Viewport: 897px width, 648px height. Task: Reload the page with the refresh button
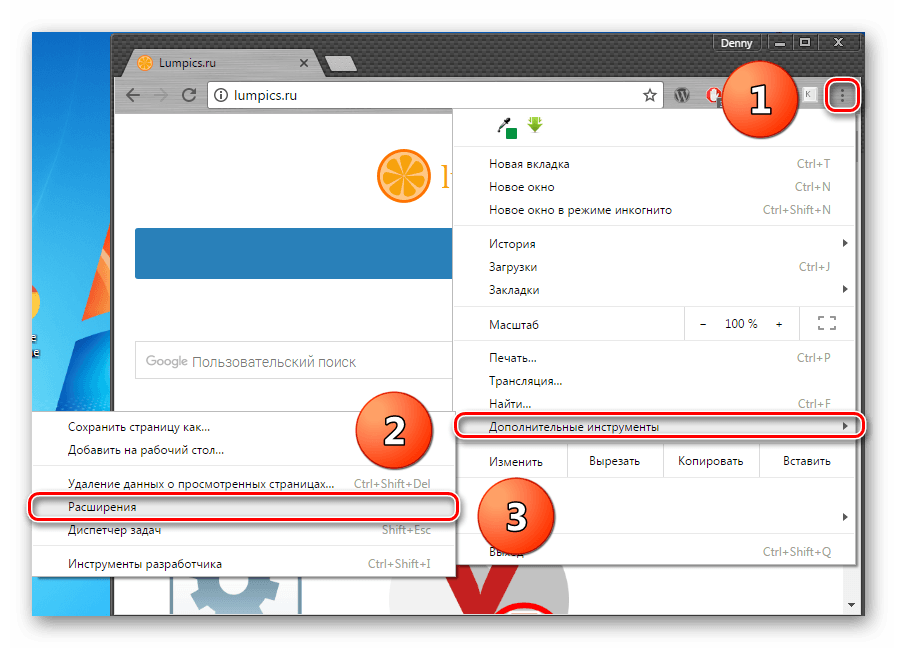[188, 95]
